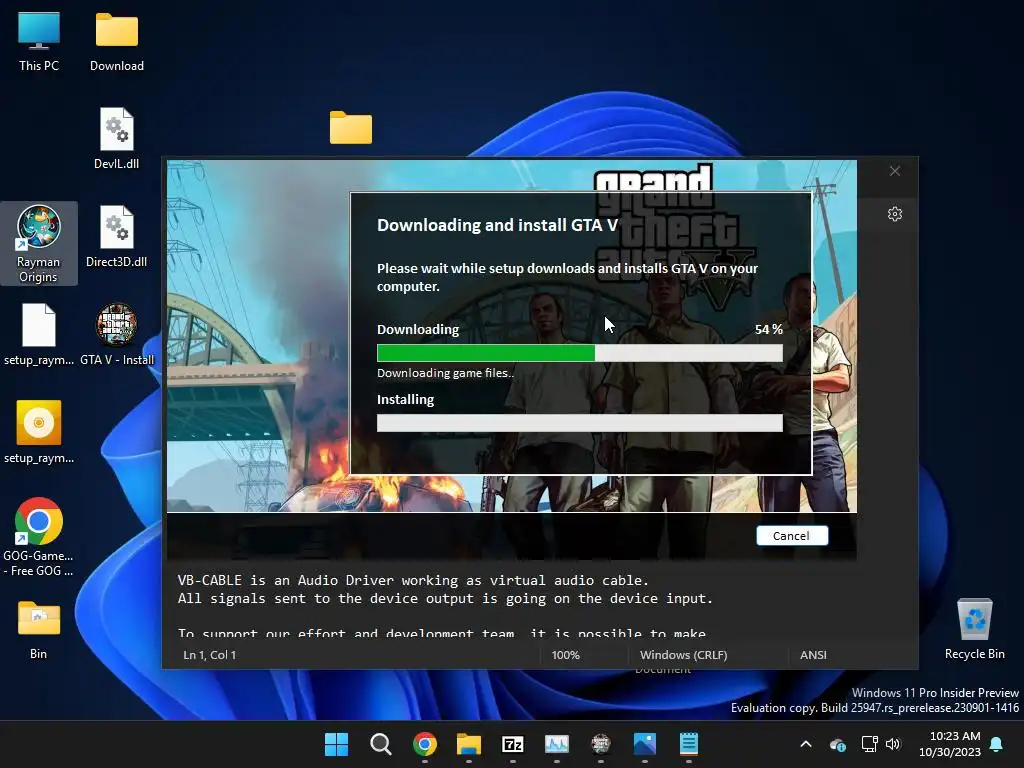
Task: Show hidden system tray icons
Action: [806, 744]
